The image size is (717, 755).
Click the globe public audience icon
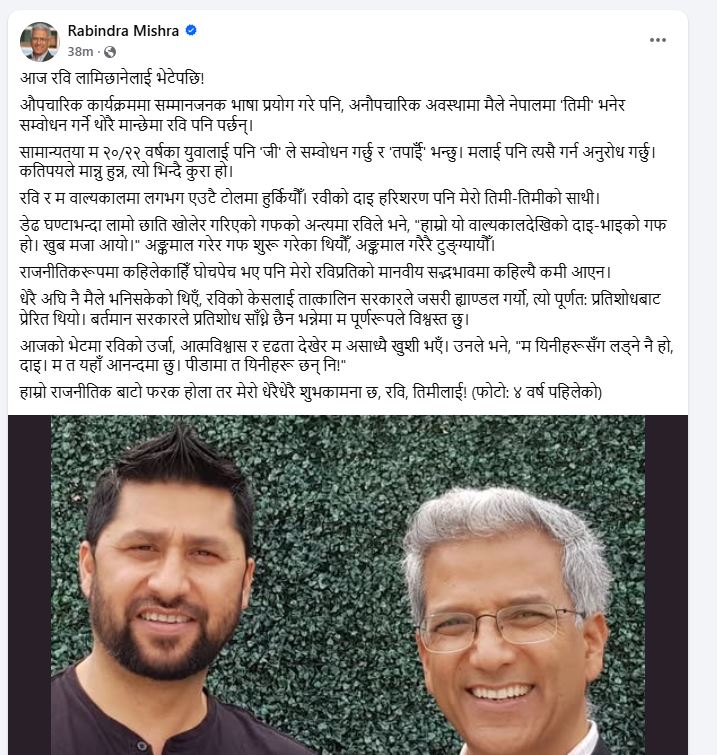pyautogui.click(x=110, y=52)
